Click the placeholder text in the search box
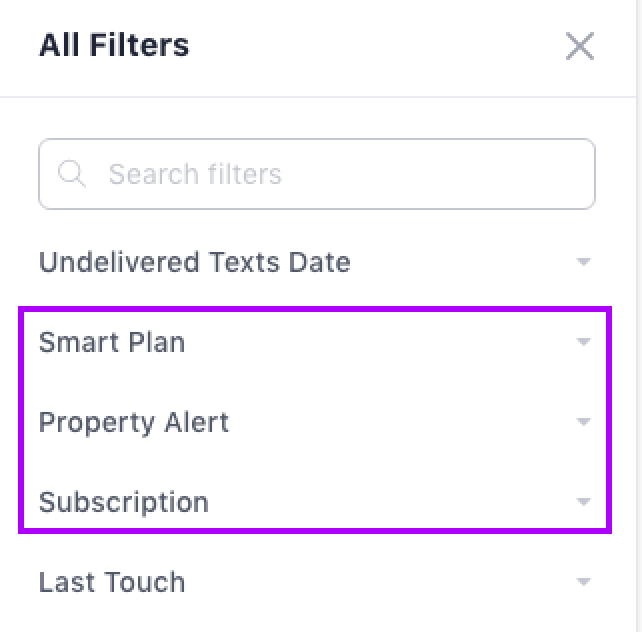642x632 pixels. click(195, 174)
